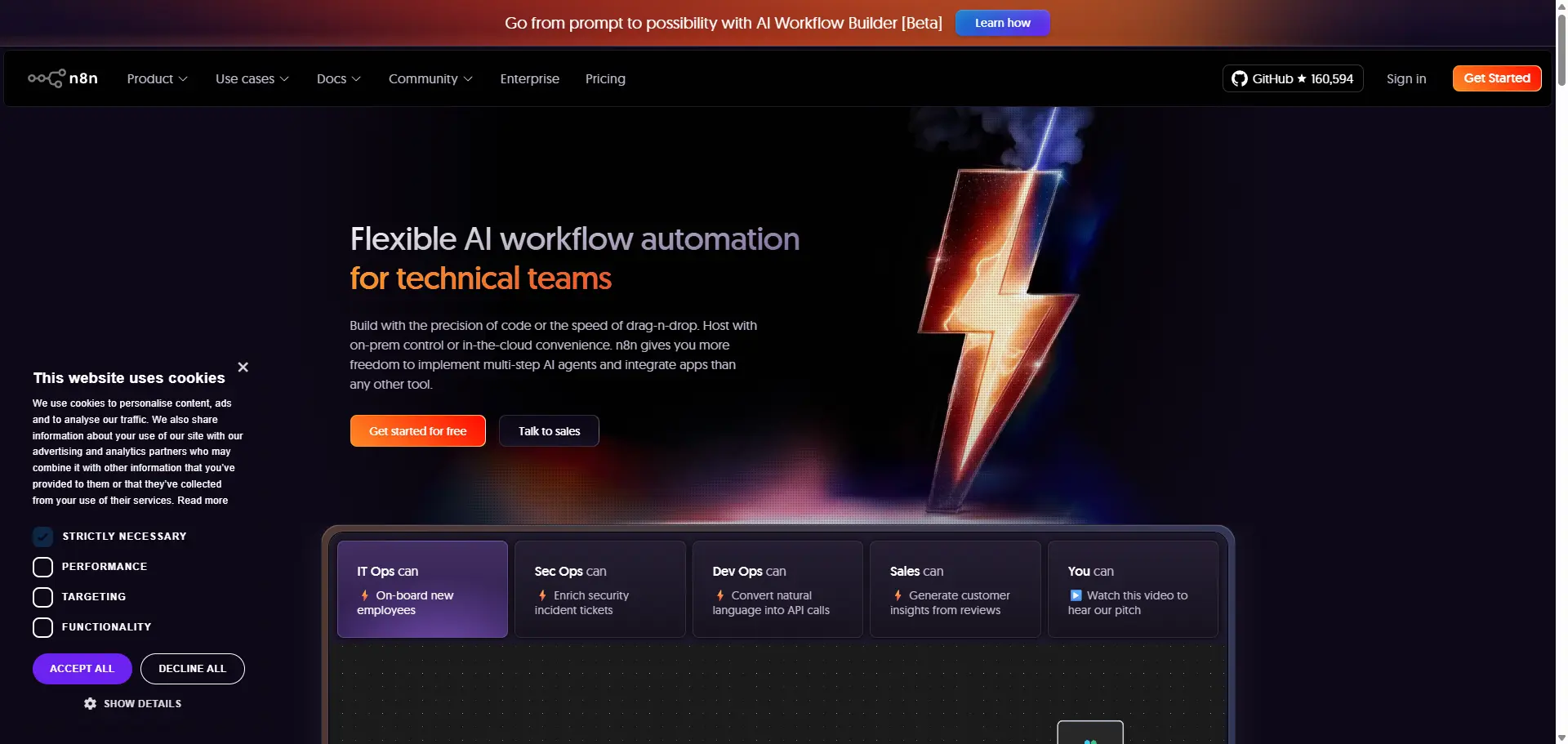The image size is (1568, 744).
Task: Expand the Use cases dropdown menu
Action: click(252, 78)
